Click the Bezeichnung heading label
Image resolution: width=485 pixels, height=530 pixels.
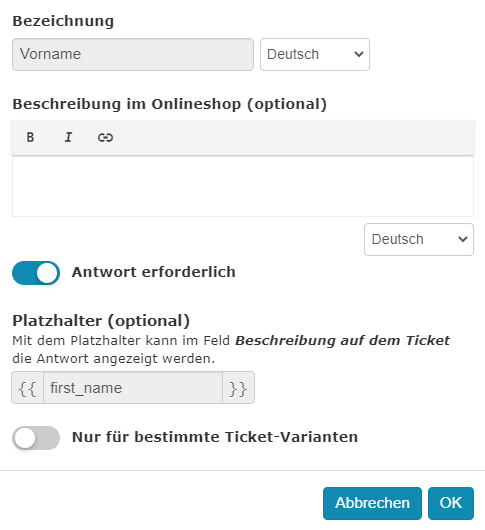coord(63,21)
